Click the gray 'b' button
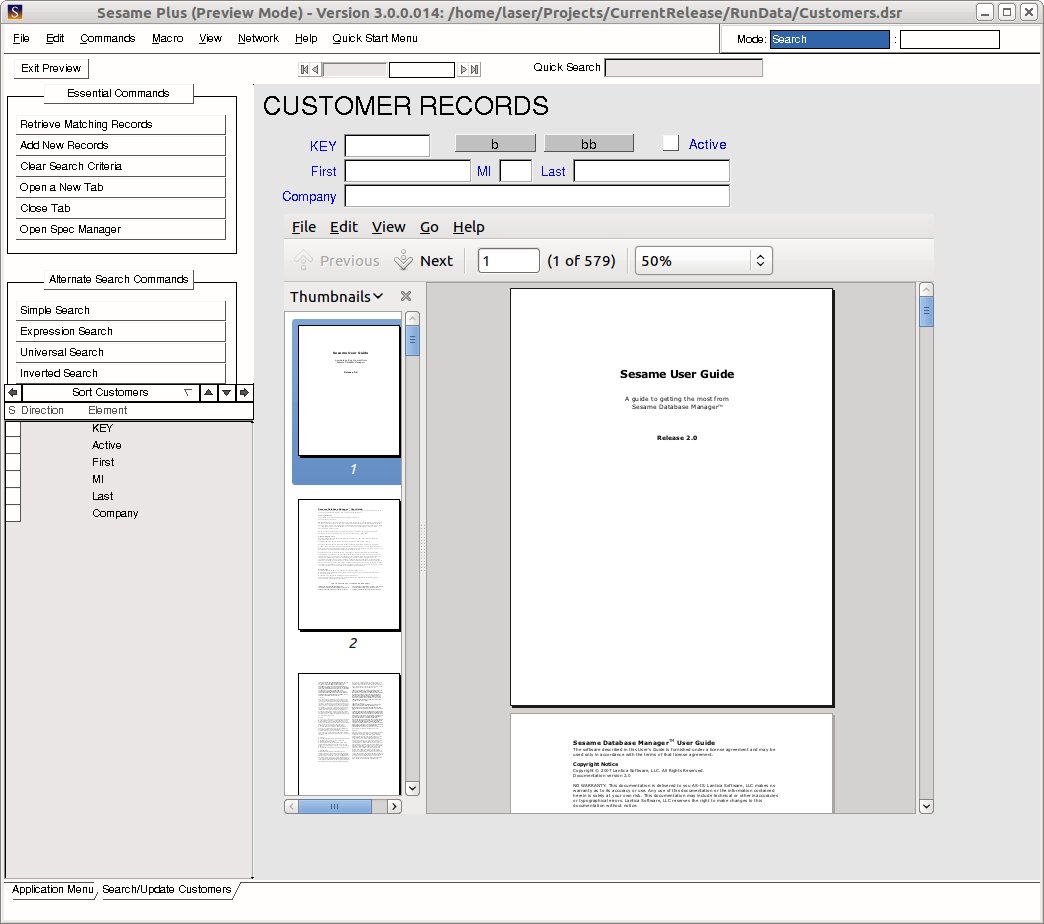Screen dimensions: 1044x924 pyautogui.click(x=495, y=144)
